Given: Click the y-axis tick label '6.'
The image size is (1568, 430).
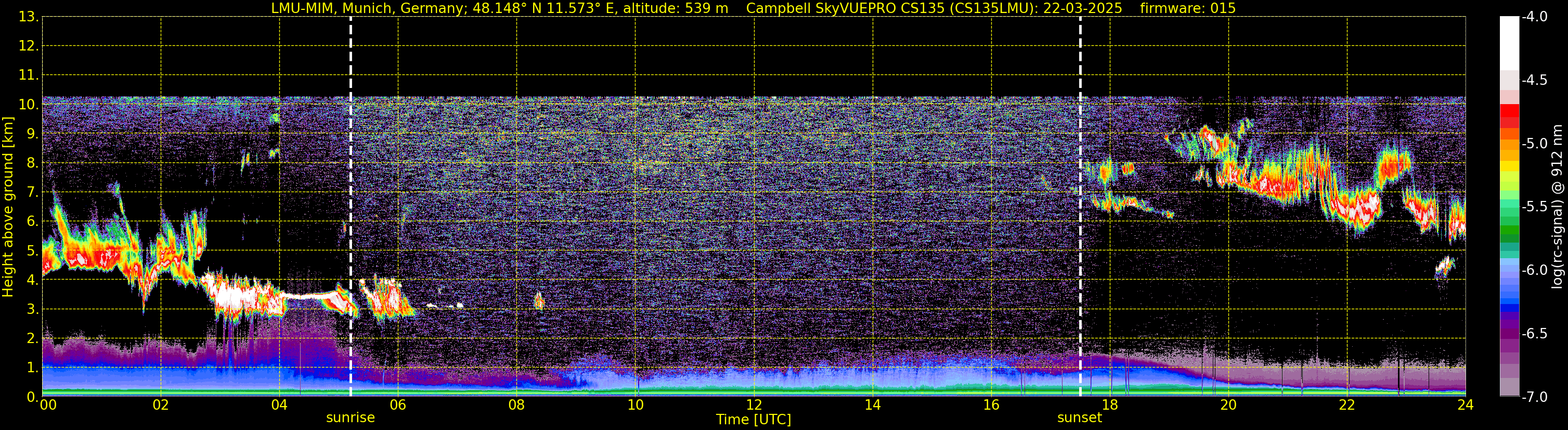Looking at the screenshot, I should [33, 222].
